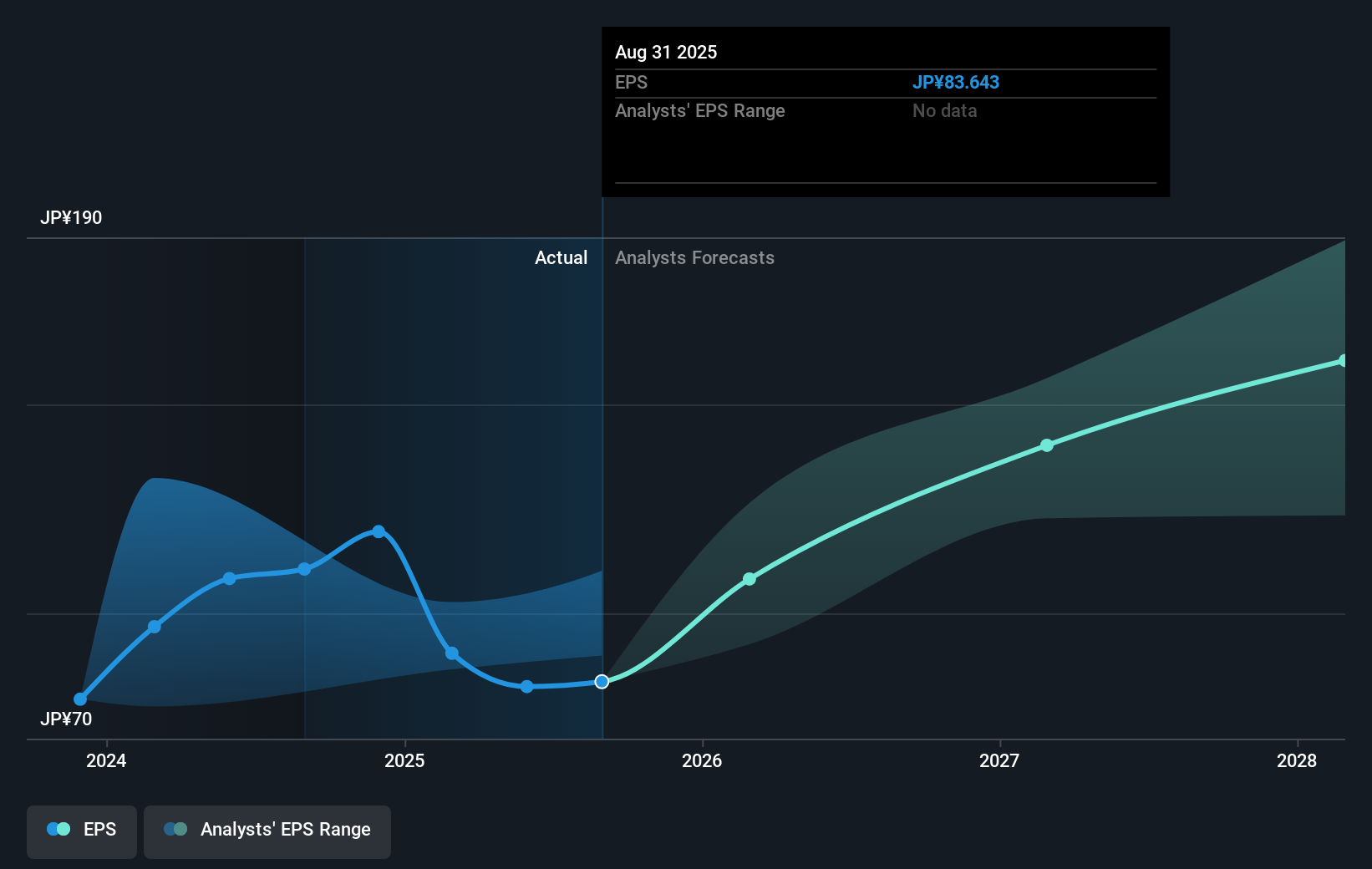The width and height of the screenshot is (1372, 869).
Task: Toggle the Analysts' EPS Range visibility
Action: click(267, 831)
